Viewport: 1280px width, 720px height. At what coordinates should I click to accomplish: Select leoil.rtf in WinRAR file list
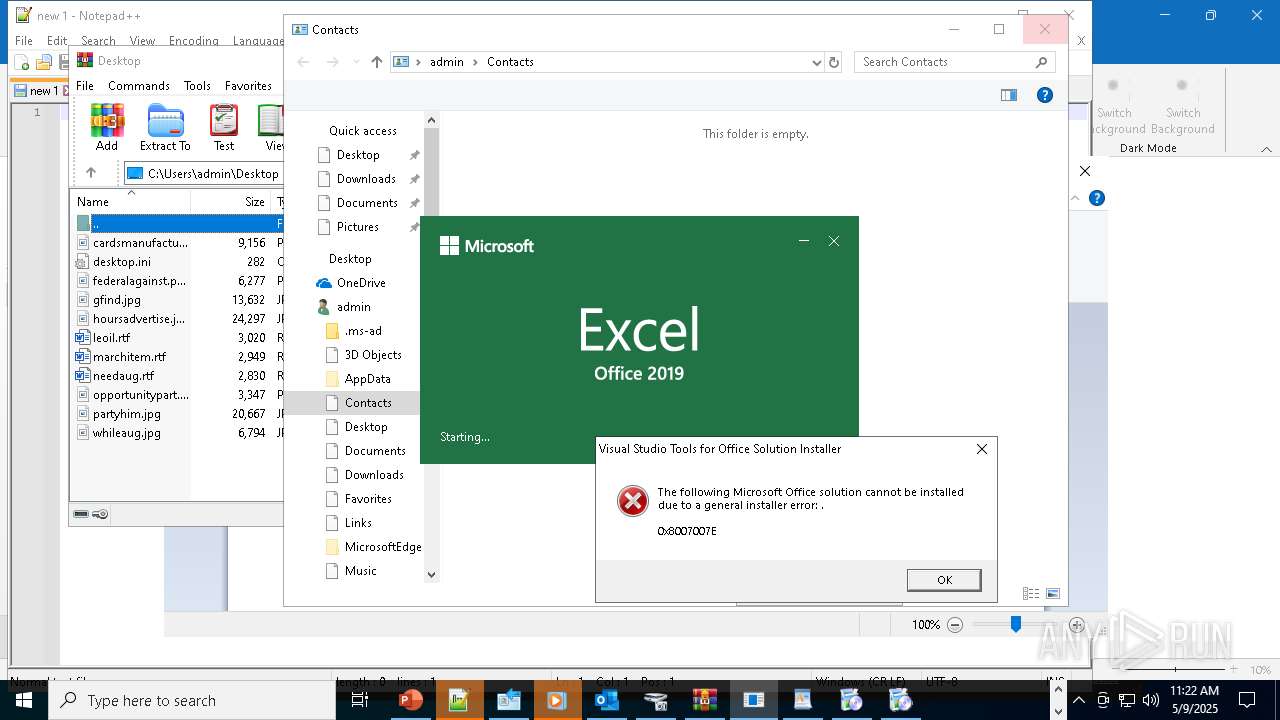(x=111, y=338)
